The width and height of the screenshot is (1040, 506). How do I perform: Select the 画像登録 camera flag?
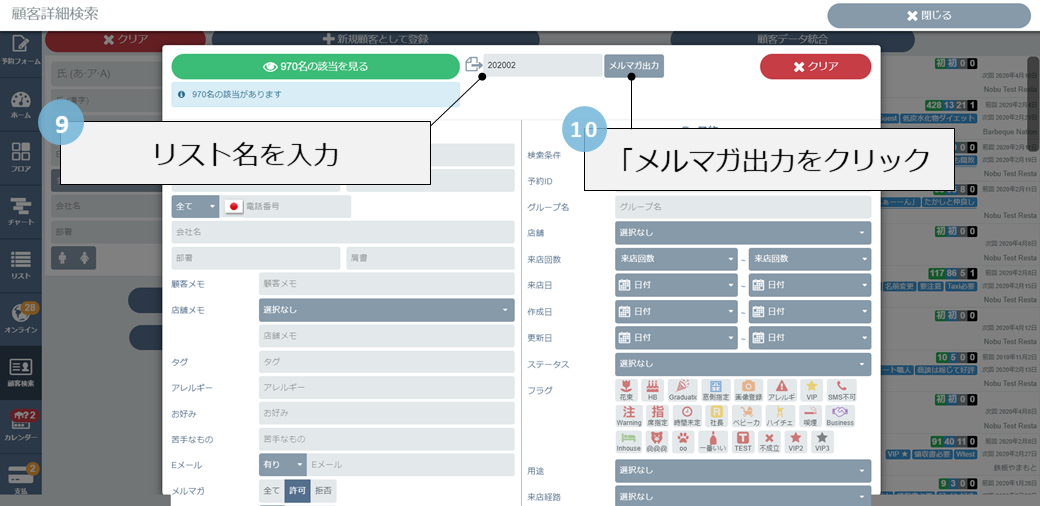click(x=747, y=389)
